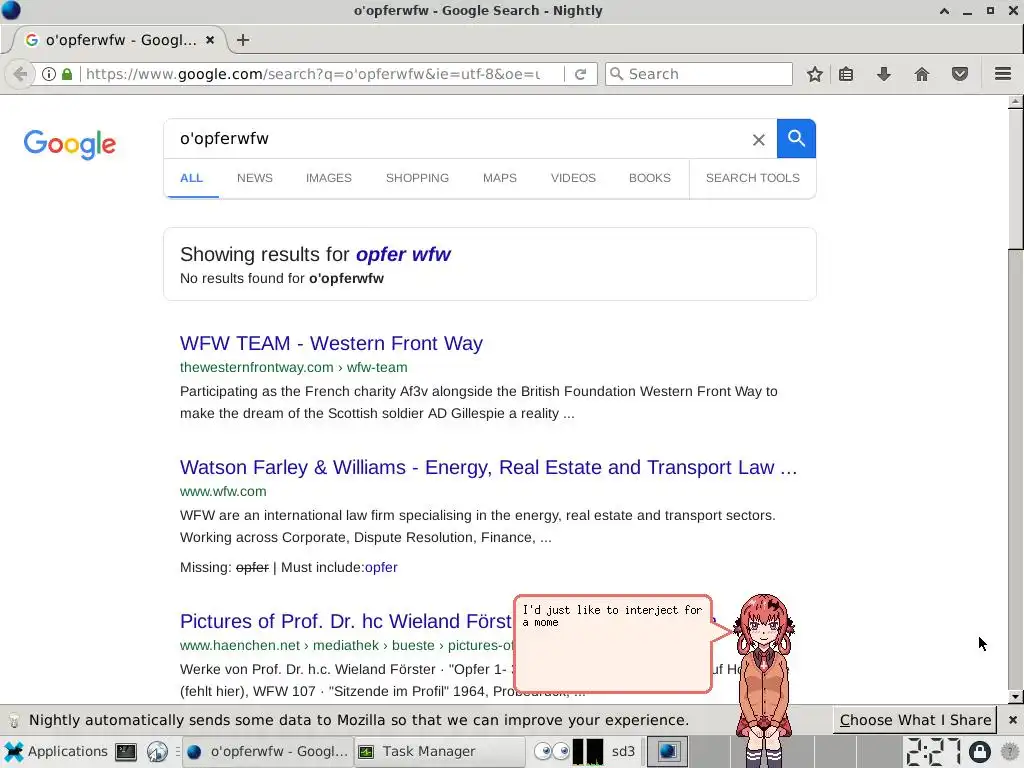Image resolution: width=1024 pixels, height=768 pixels.
Task: Close the o'opferwfw browser tab
Action: tap(210, 40)
